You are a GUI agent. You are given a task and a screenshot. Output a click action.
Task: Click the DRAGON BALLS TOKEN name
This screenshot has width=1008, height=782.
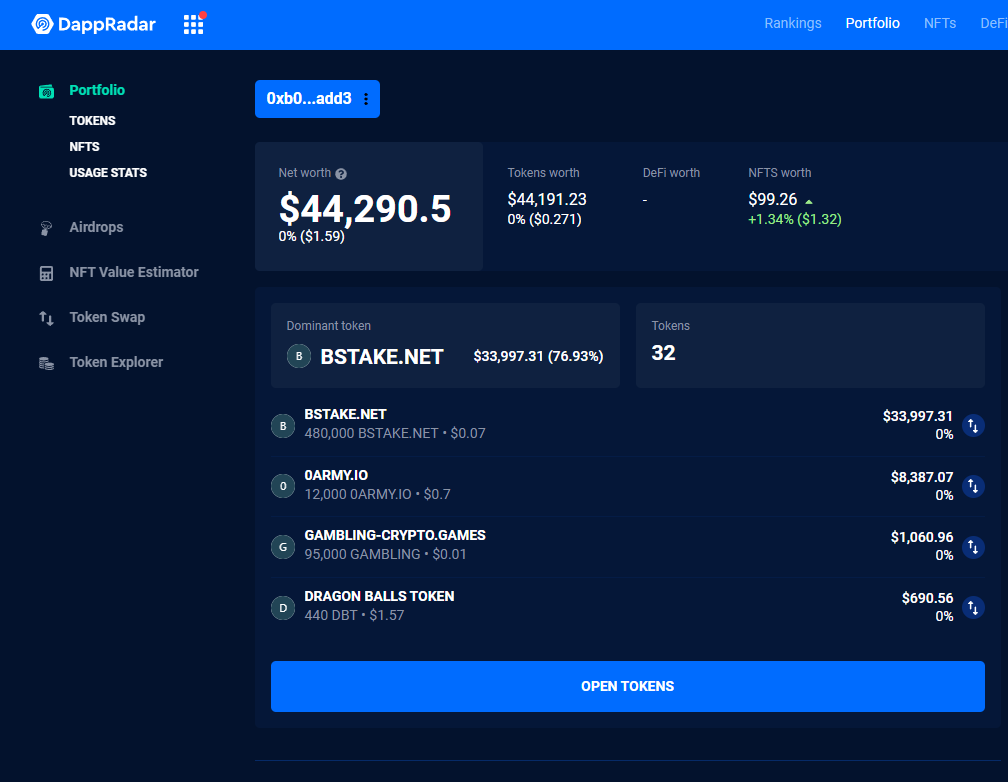(x=379, y=596)
